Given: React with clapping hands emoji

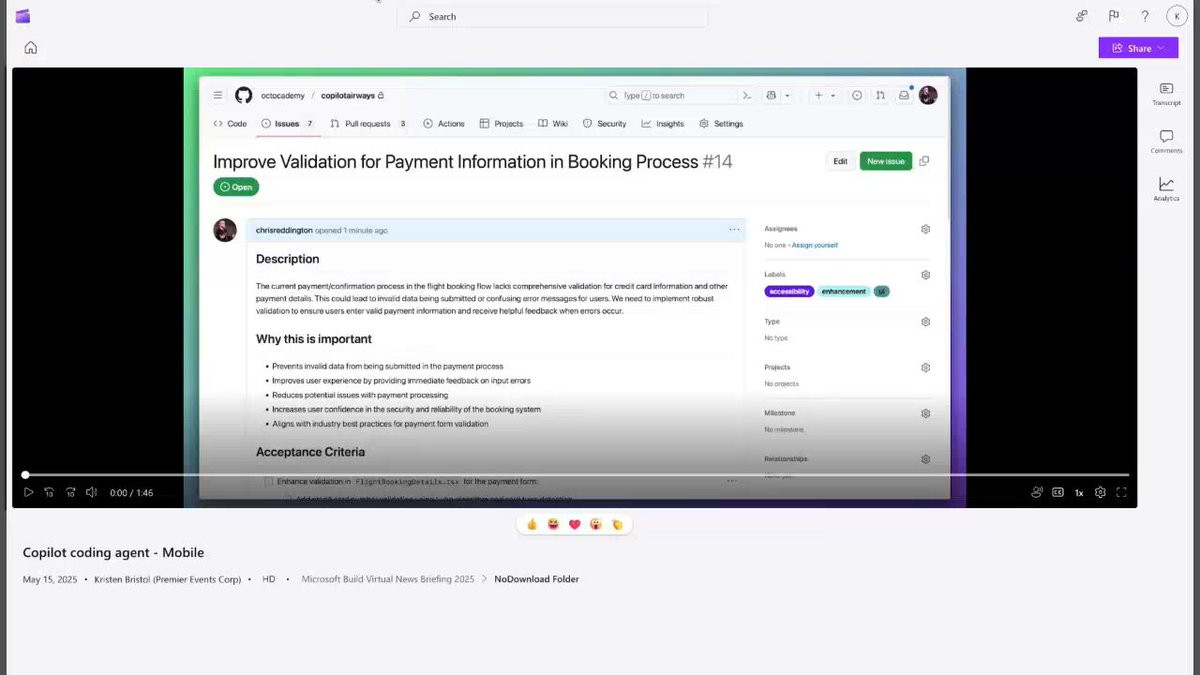Looking at the screenshot, I should 617,524.
